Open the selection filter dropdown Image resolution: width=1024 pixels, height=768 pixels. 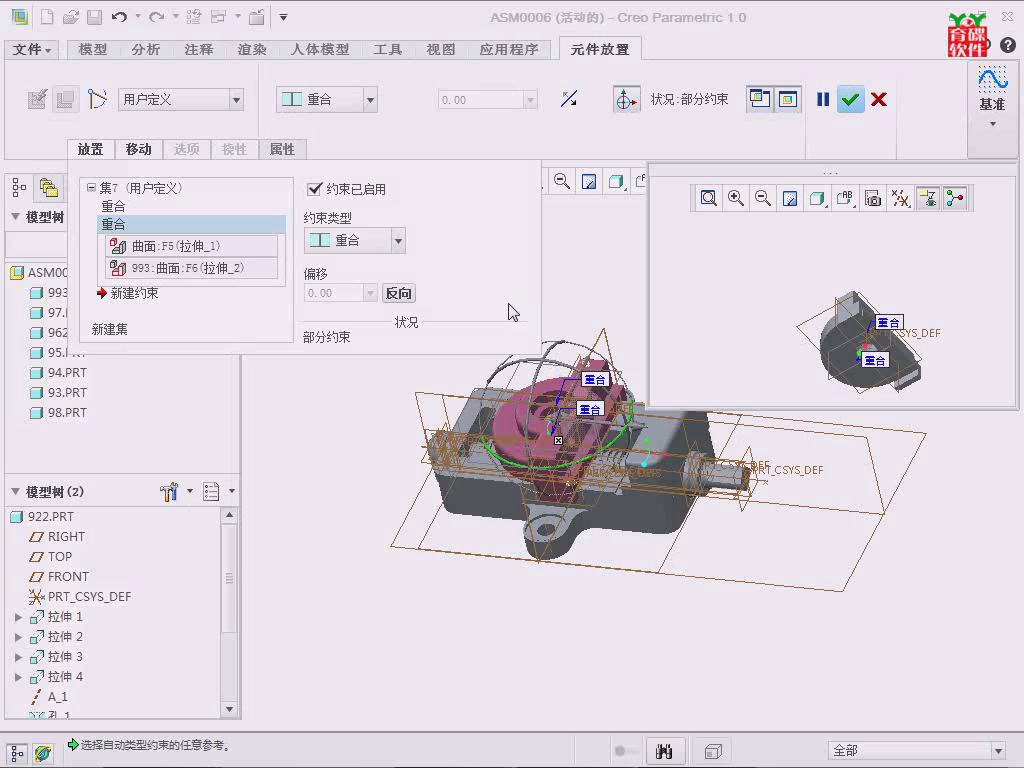[997, 751]
